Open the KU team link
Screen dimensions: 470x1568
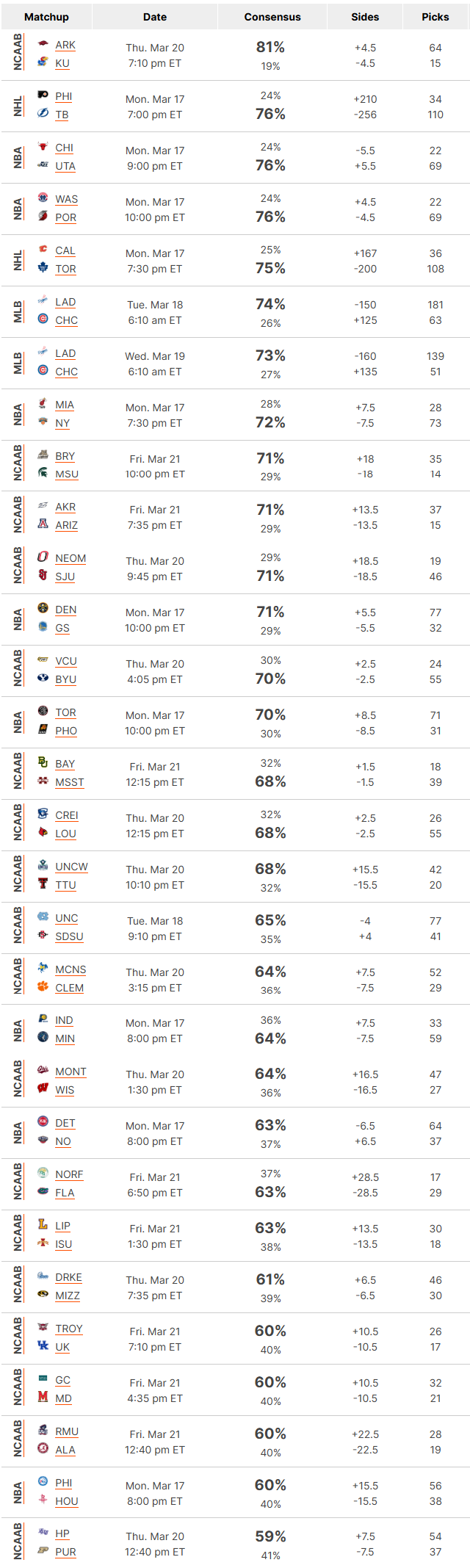pos(62,63)
